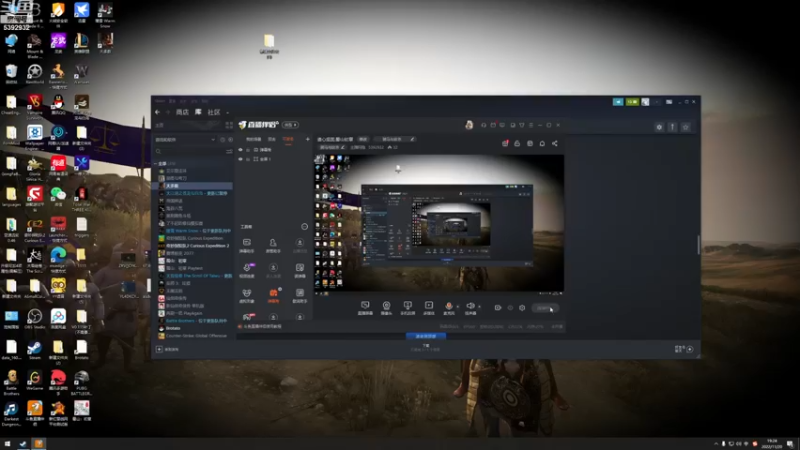Click the start streaming button
This screenshot has width=800, height=450.
545,308
